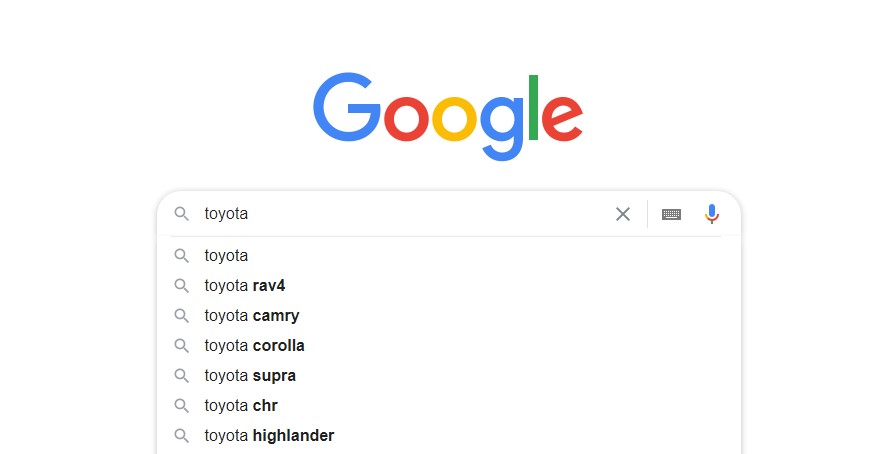Pick the "toyota chr" suggestion
890x454 pixels.
(448, 406)
